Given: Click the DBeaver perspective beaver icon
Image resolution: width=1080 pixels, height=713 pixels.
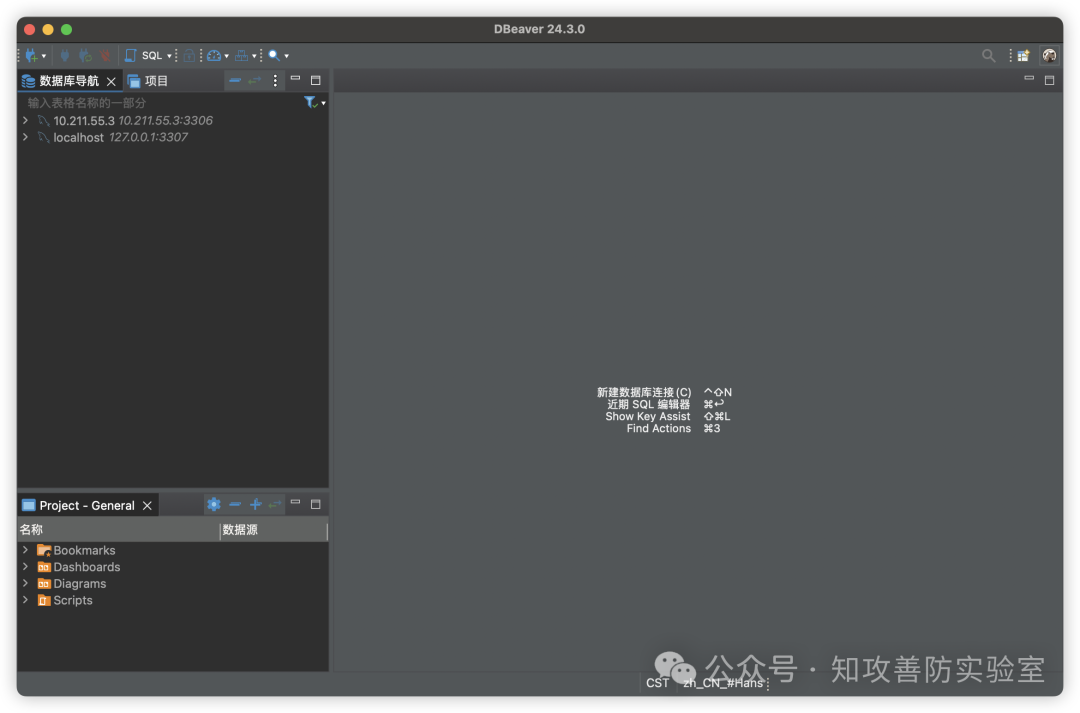Looking at the screenshot, I should click(x=1049, y=56).
